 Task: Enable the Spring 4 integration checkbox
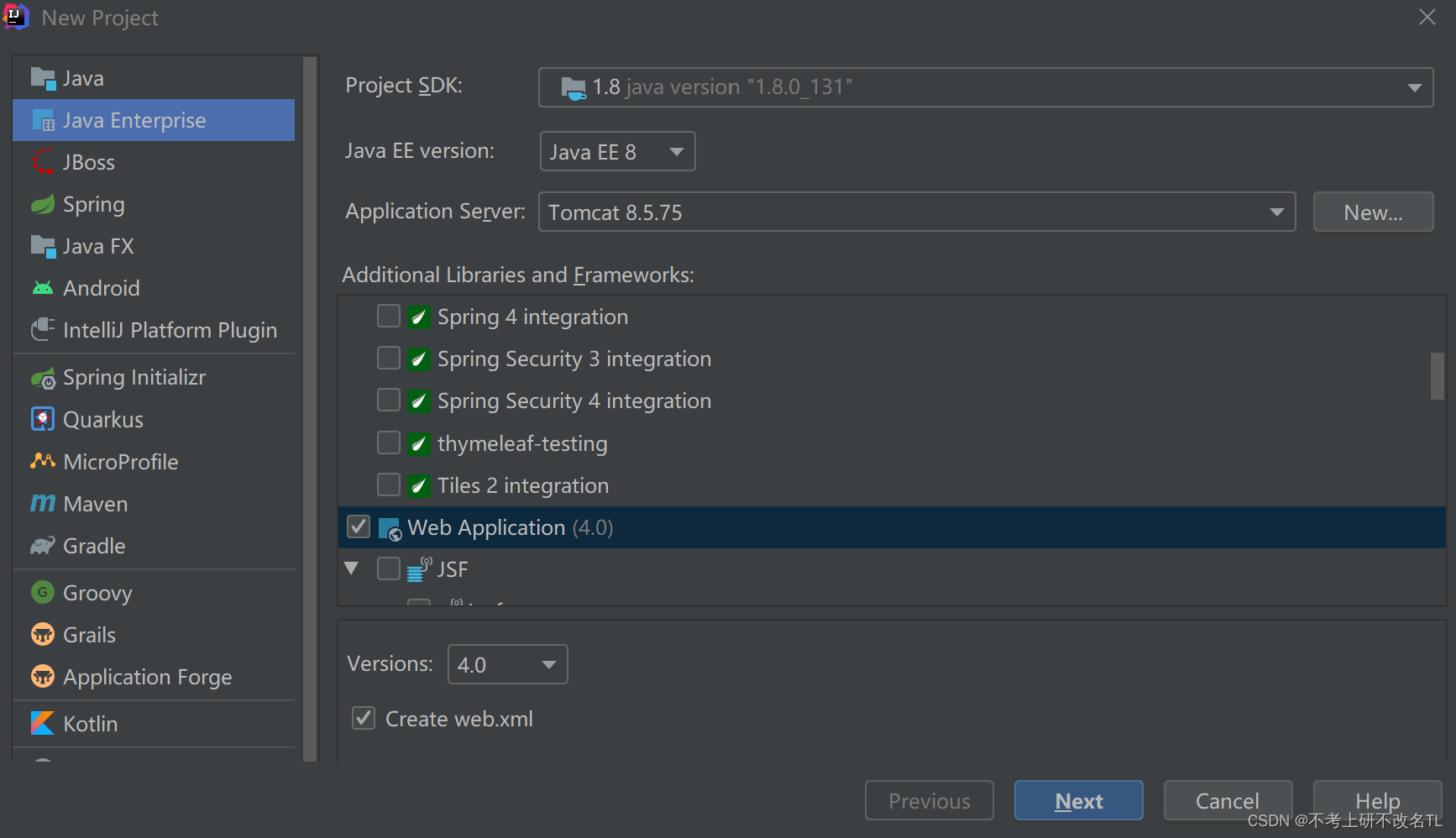coord(389,316)
